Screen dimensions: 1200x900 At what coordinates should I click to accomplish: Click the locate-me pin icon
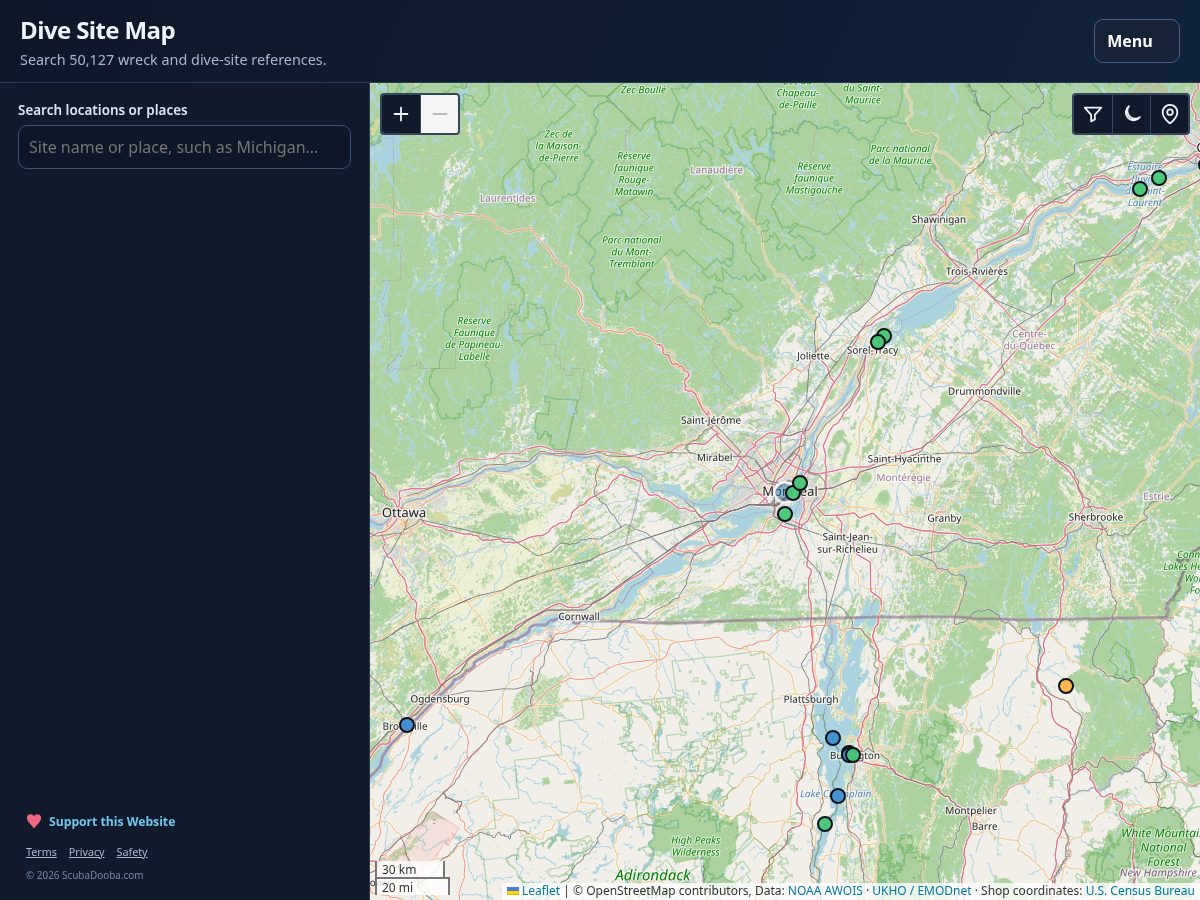click(x=1170, y=114)
